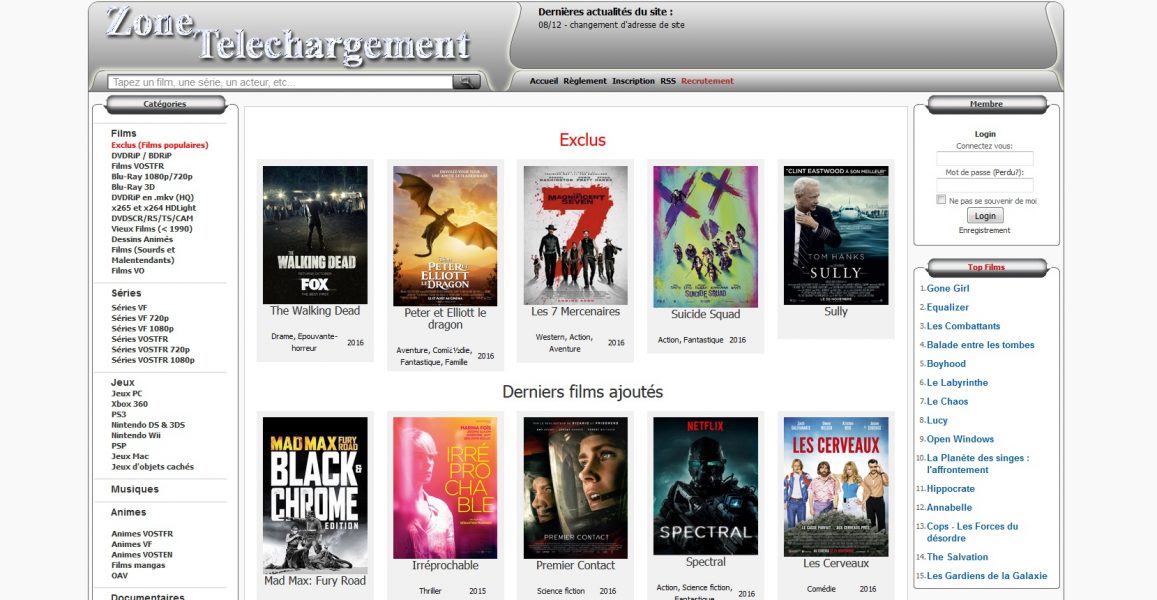This screenshot has width=1157, height=600.
Task: Select the Suicide Squad poster
Action: 705,237
